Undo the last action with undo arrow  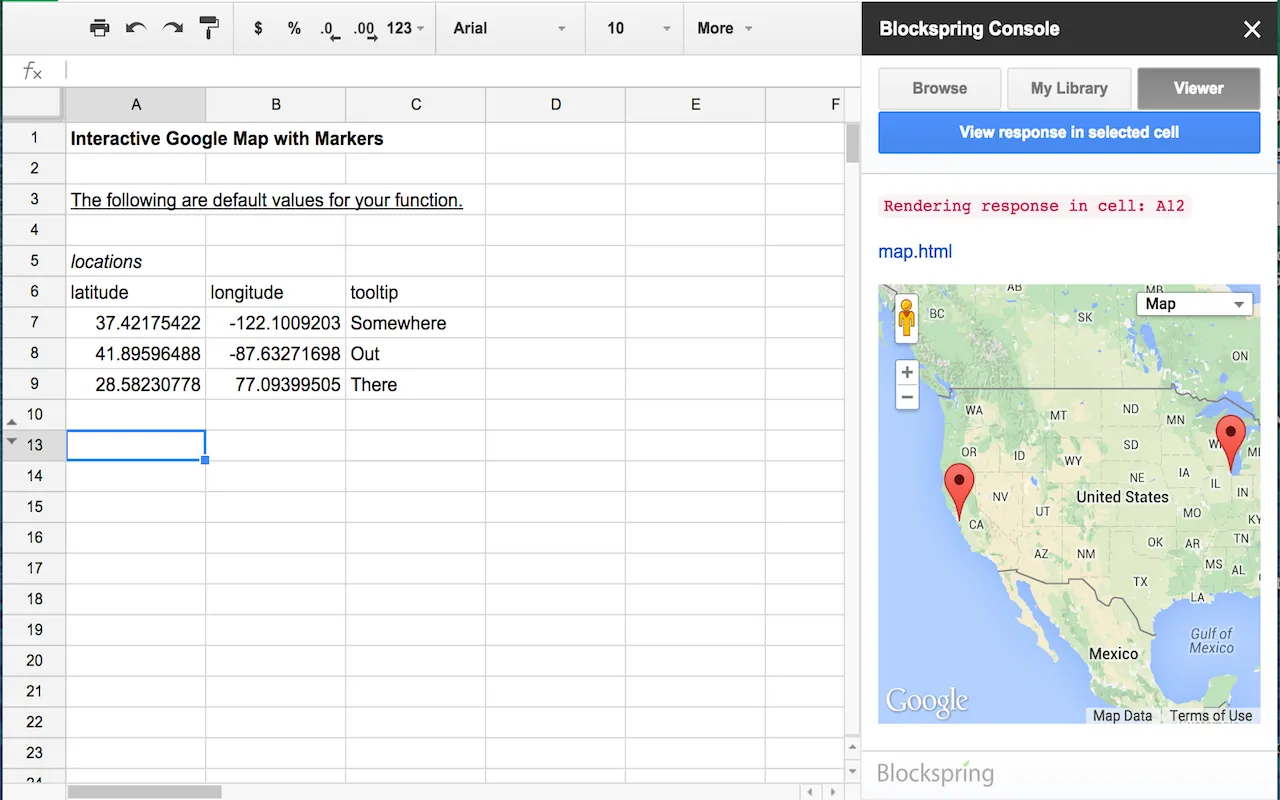click(136, 28)
